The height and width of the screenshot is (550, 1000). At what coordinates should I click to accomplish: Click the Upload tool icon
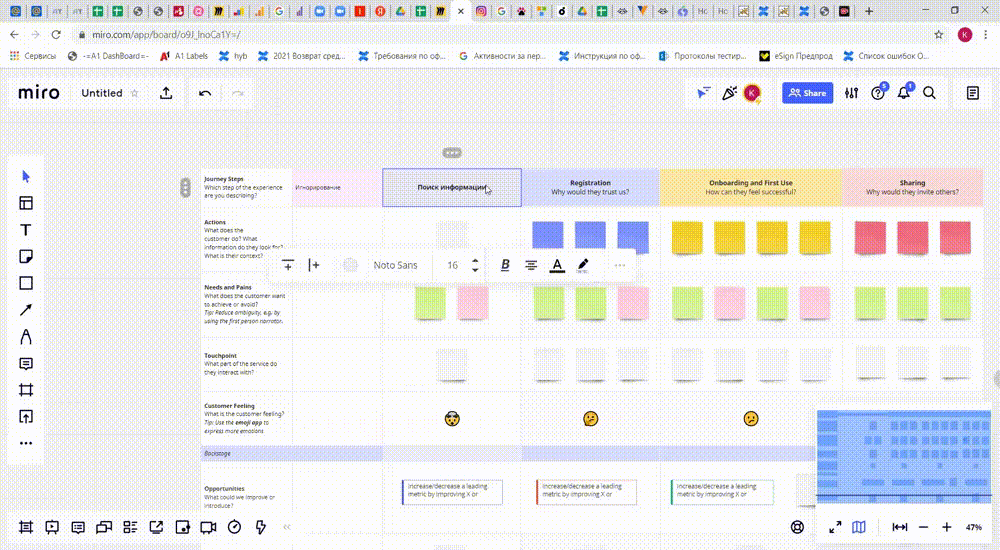[x=27, y=416]
